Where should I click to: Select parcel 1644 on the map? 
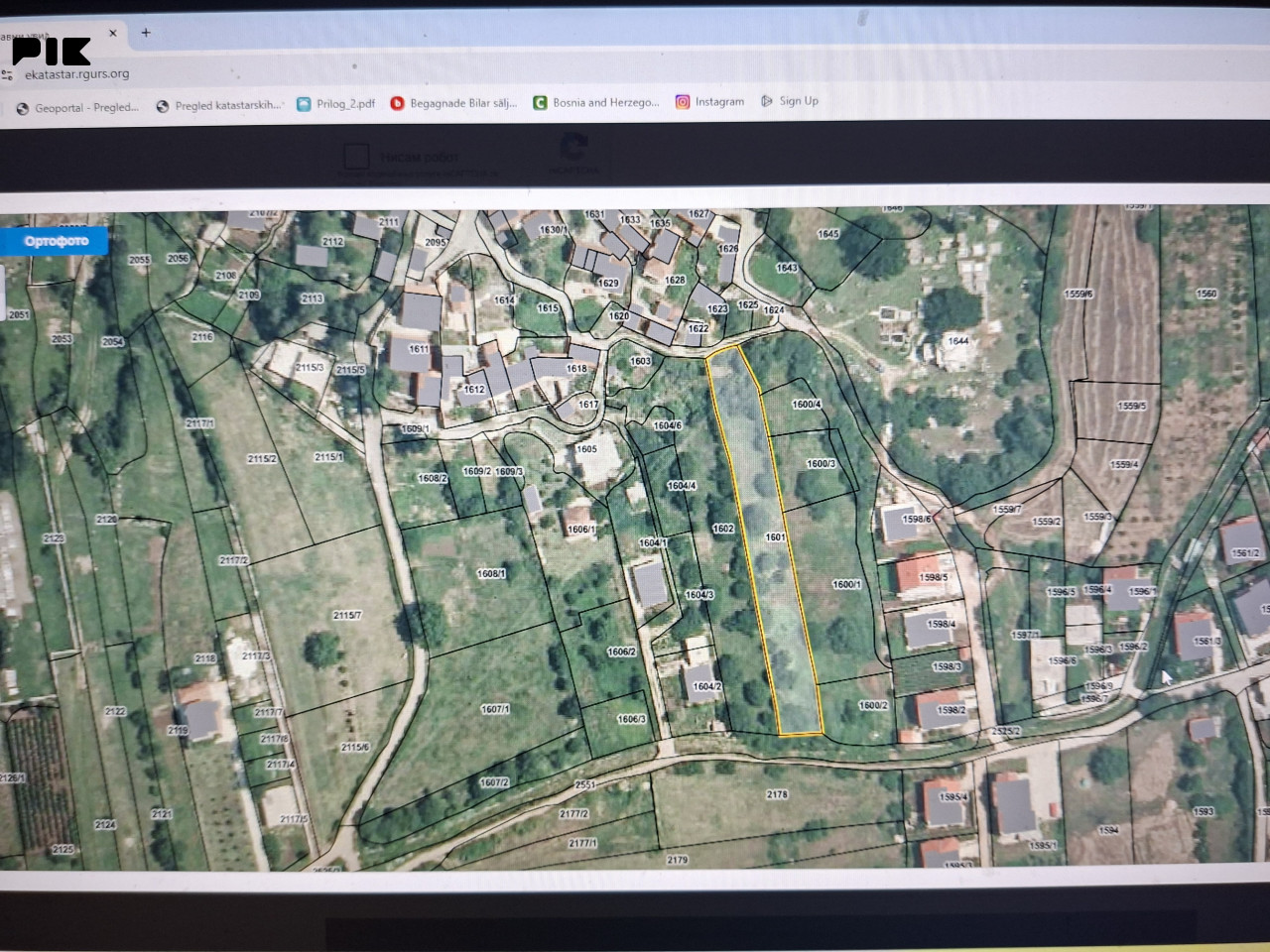click(x=957, y=341)
